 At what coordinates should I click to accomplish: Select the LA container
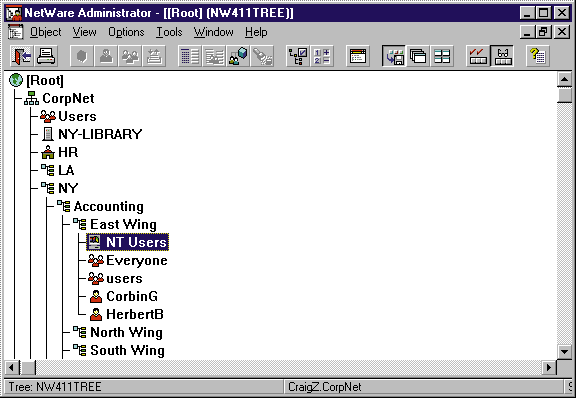click(57, 170)
